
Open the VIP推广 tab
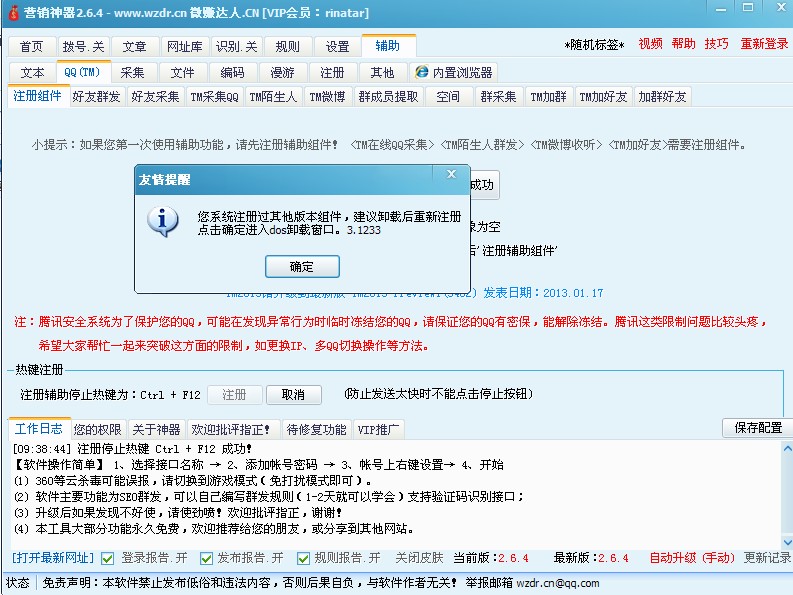coord(378,430)
